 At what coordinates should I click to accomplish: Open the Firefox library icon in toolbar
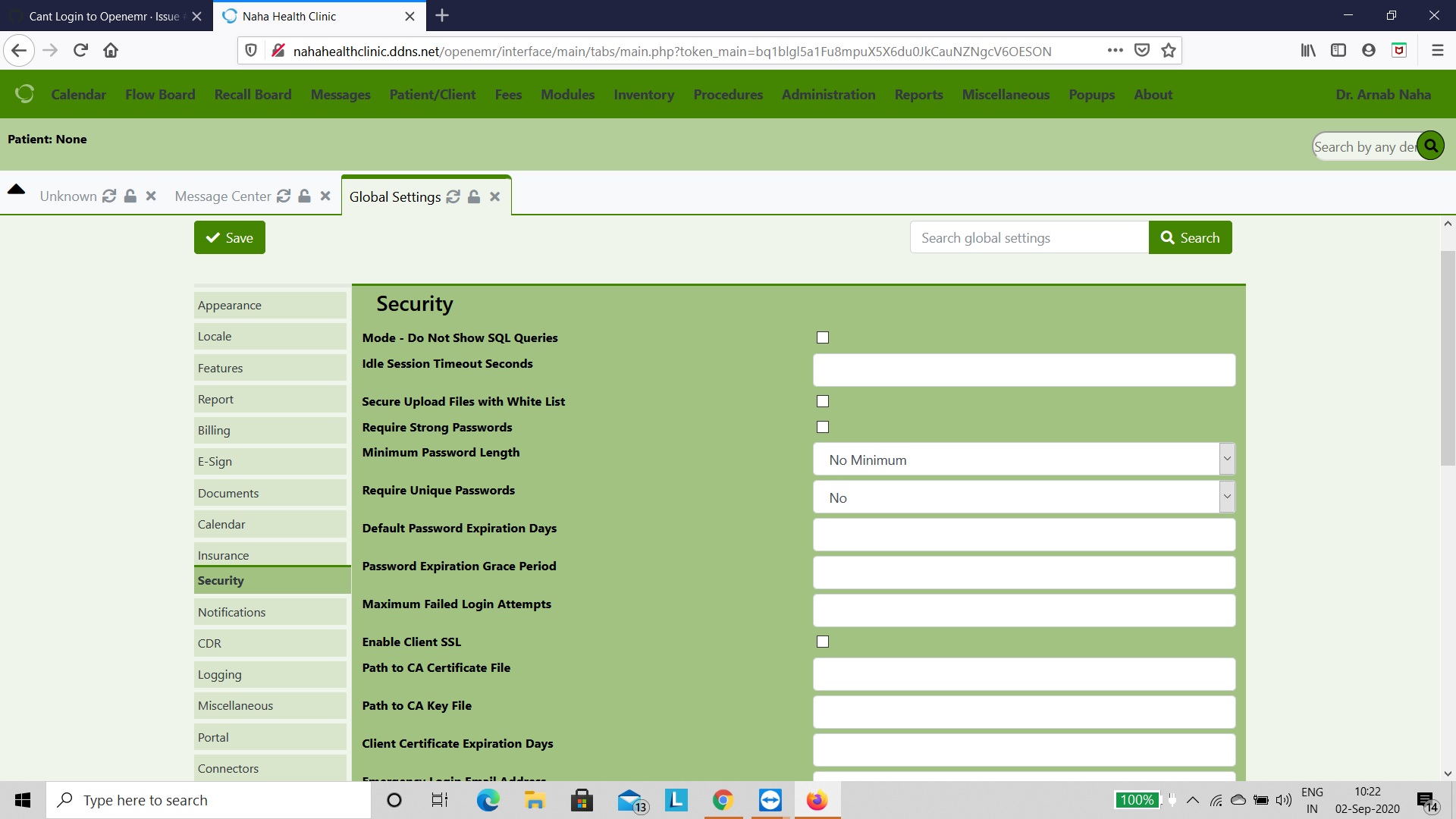point(1307,50)
